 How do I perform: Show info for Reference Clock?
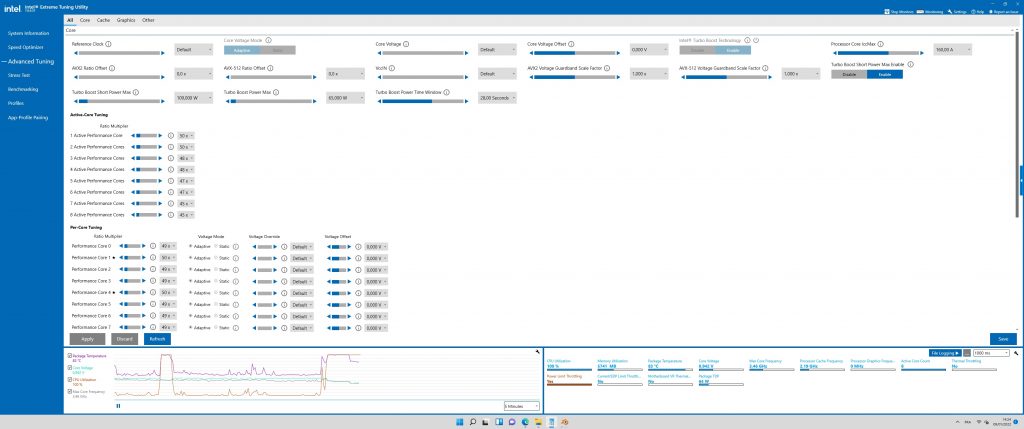tap(108, 44)
